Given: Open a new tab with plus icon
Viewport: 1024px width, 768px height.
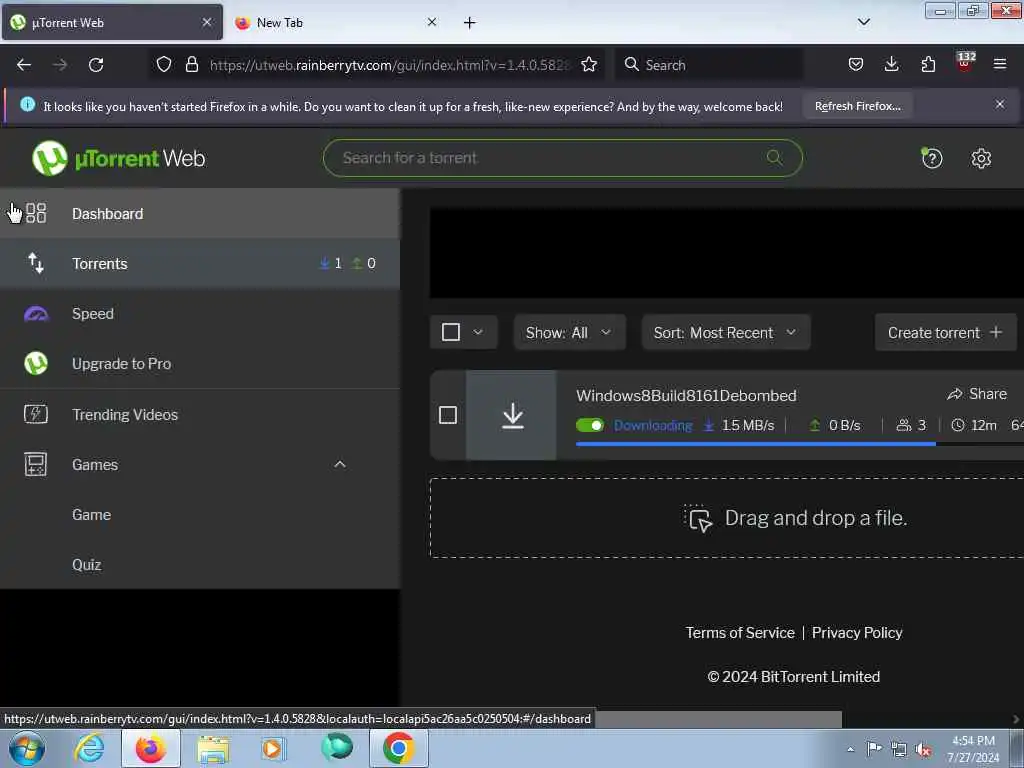Looking at the screenshot, I should (470, 23).
